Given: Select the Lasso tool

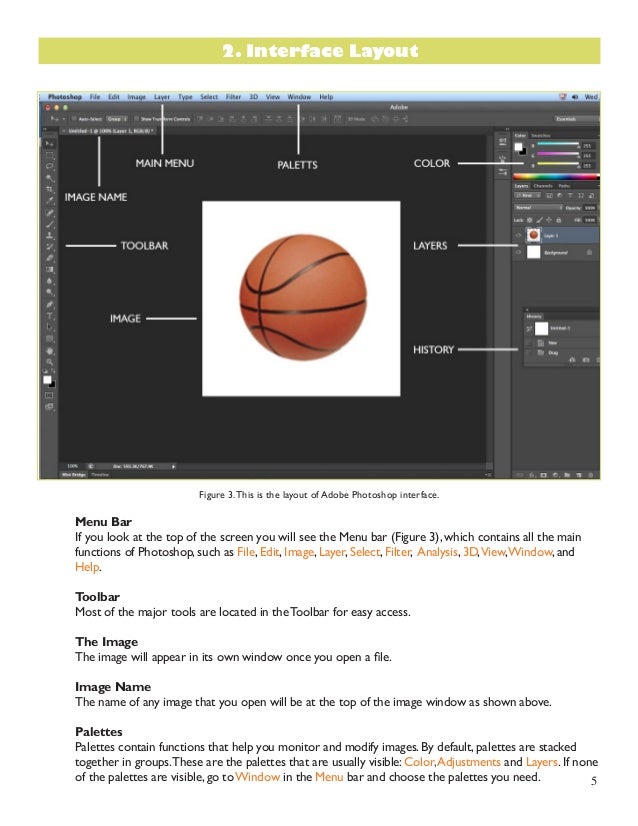Looking at the screenshot, I should [x=49, y=166].
